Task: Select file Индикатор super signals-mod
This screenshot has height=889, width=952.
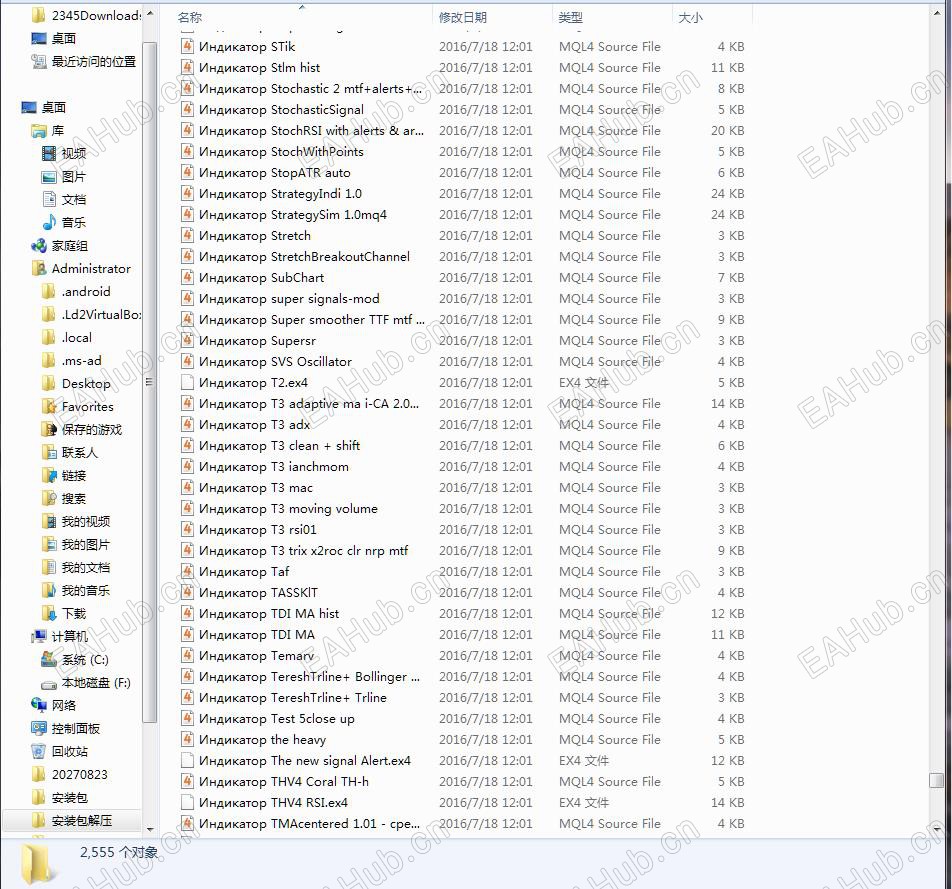Action: coord(289,299)
